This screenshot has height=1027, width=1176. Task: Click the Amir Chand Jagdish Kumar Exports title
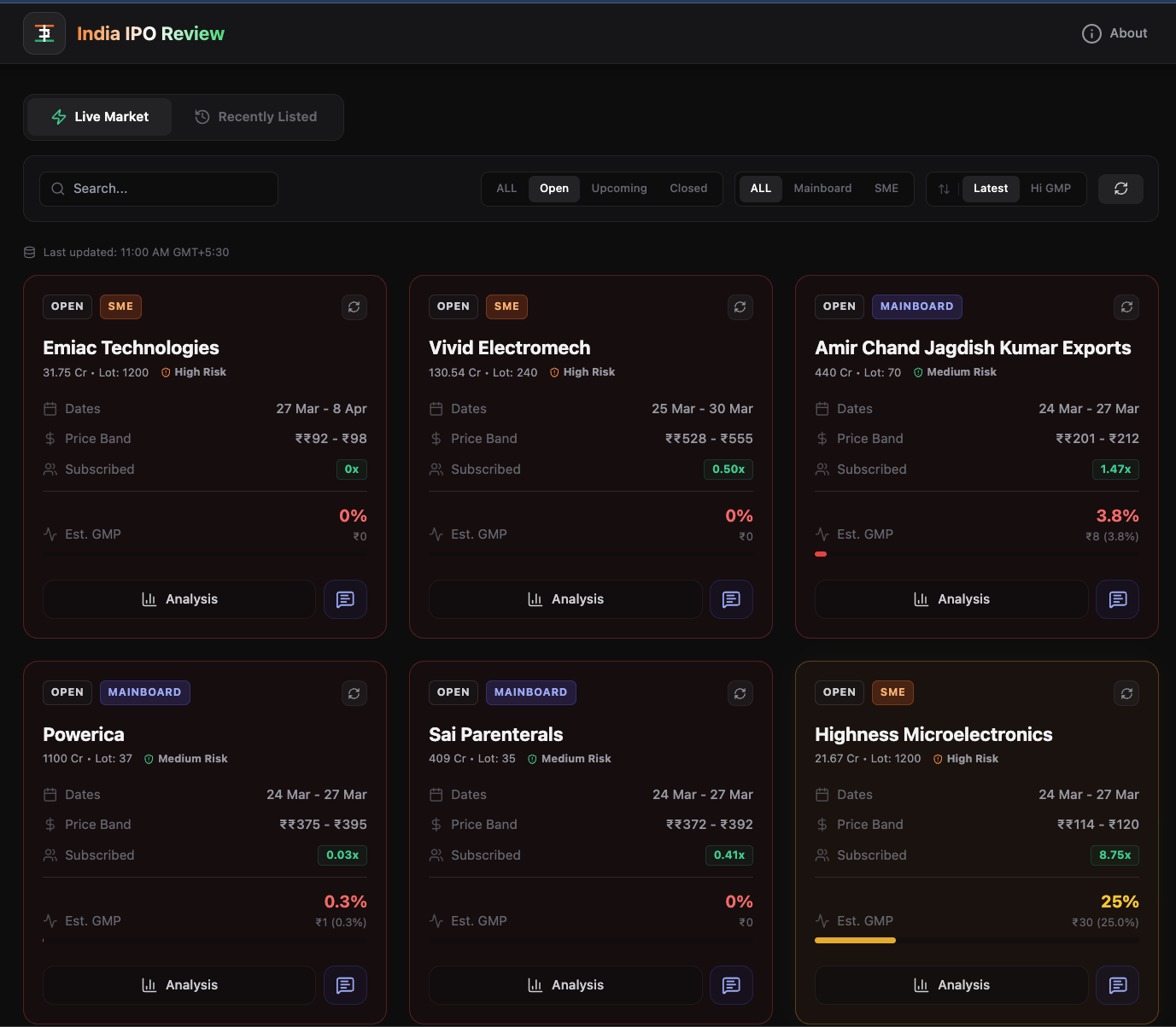[x=973, y=347]
